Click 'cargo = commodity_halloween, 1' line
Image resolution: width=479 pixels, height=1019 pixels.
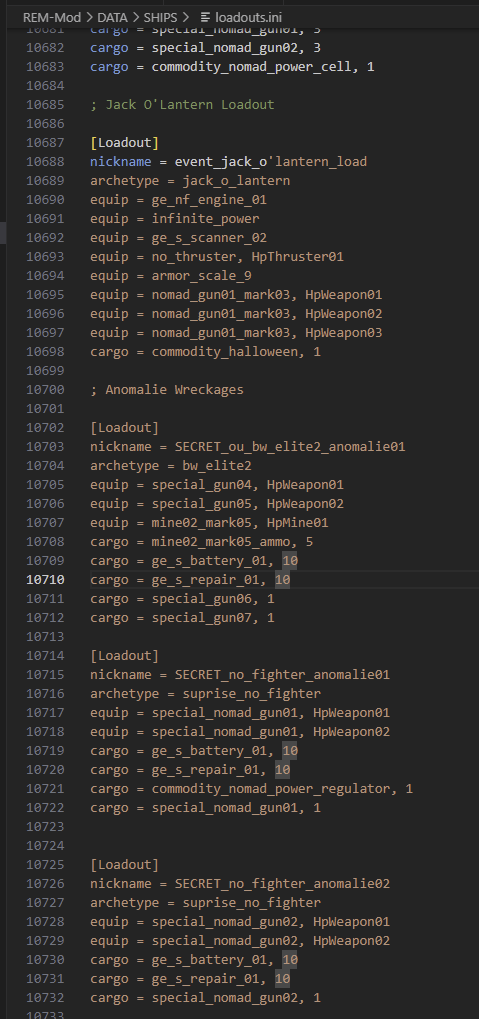click(x=205, y=352)
